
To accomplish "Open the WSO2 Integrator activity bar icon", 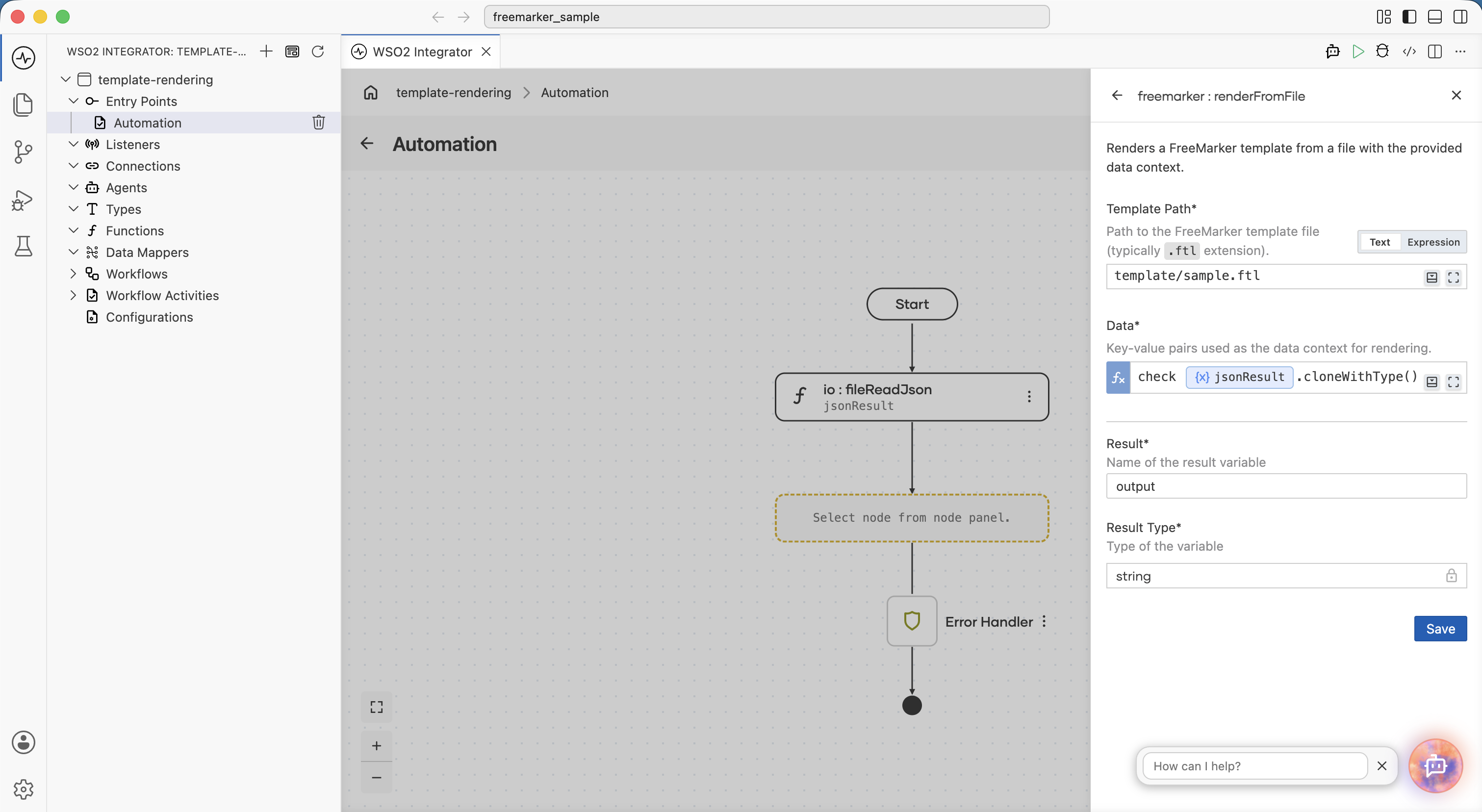I will (x=24, y=57).
